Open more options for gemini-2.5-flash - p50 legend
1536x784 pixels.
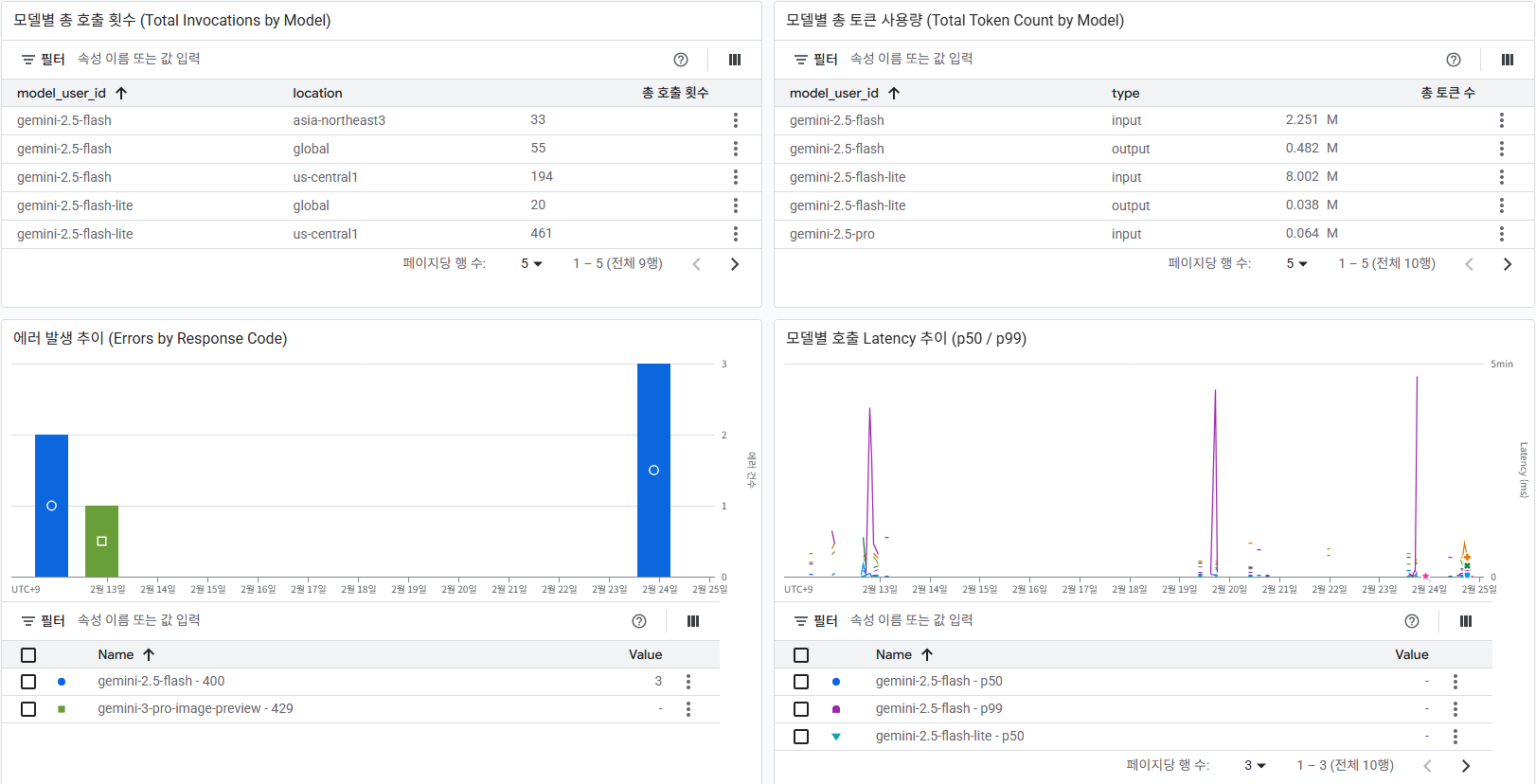tap(1456, 682)
